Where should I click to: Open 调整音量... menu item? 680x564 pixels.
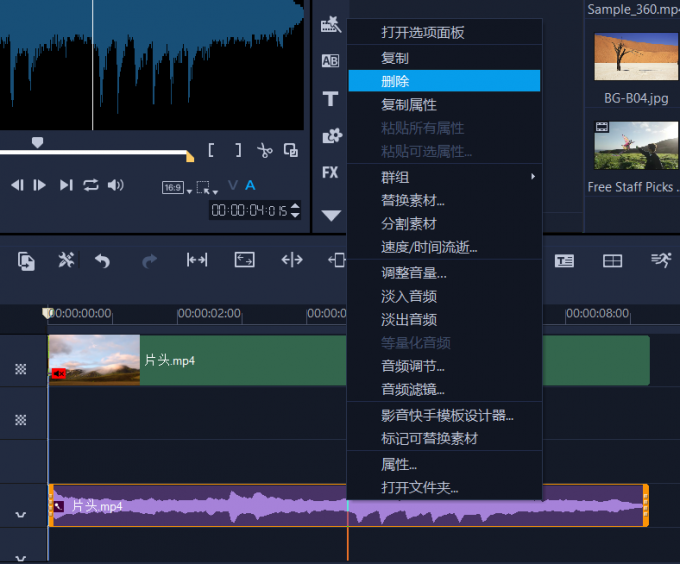coord(445,273)
